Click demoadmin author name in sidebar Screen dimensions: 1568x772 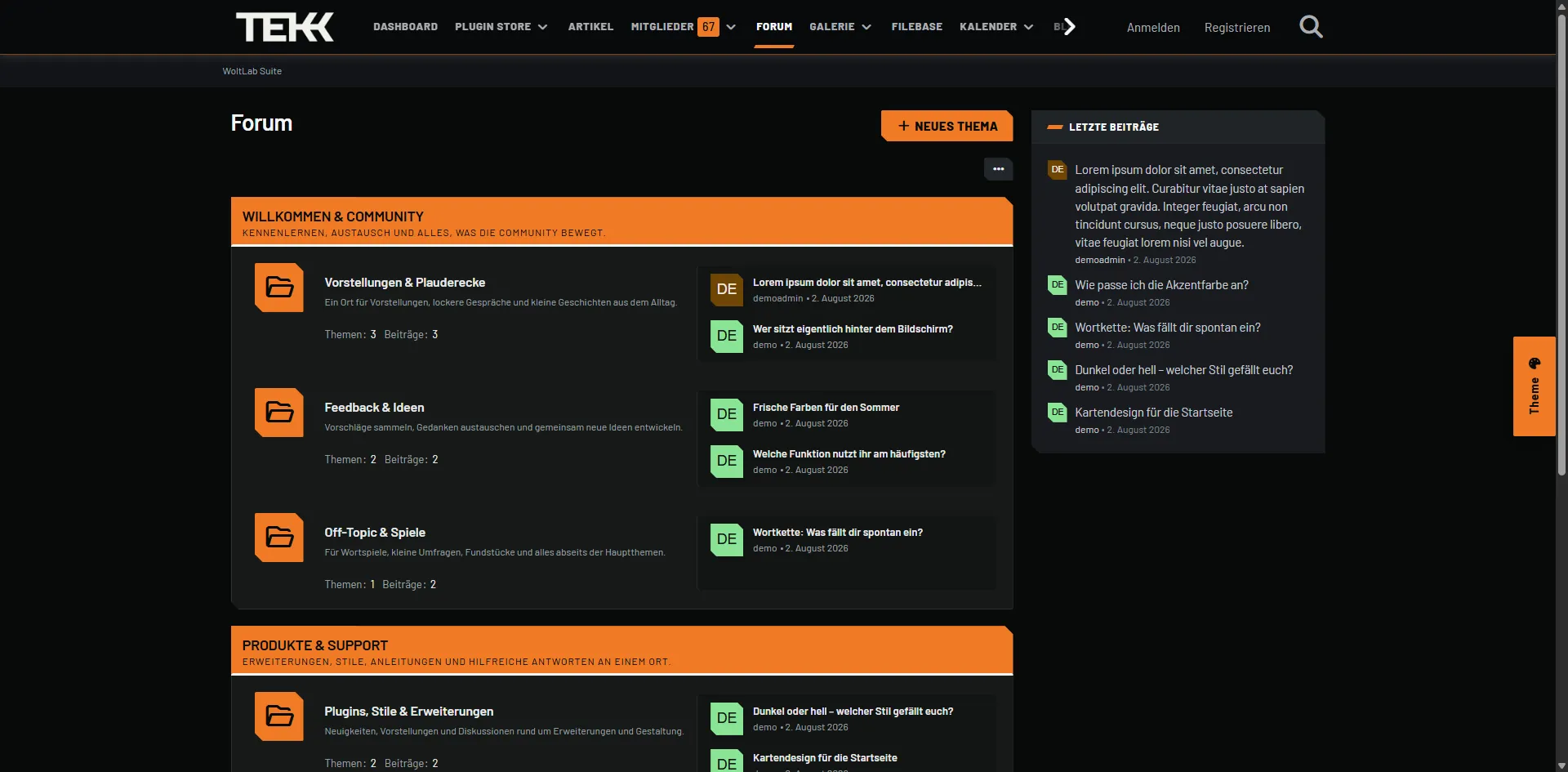point(1099,260)
